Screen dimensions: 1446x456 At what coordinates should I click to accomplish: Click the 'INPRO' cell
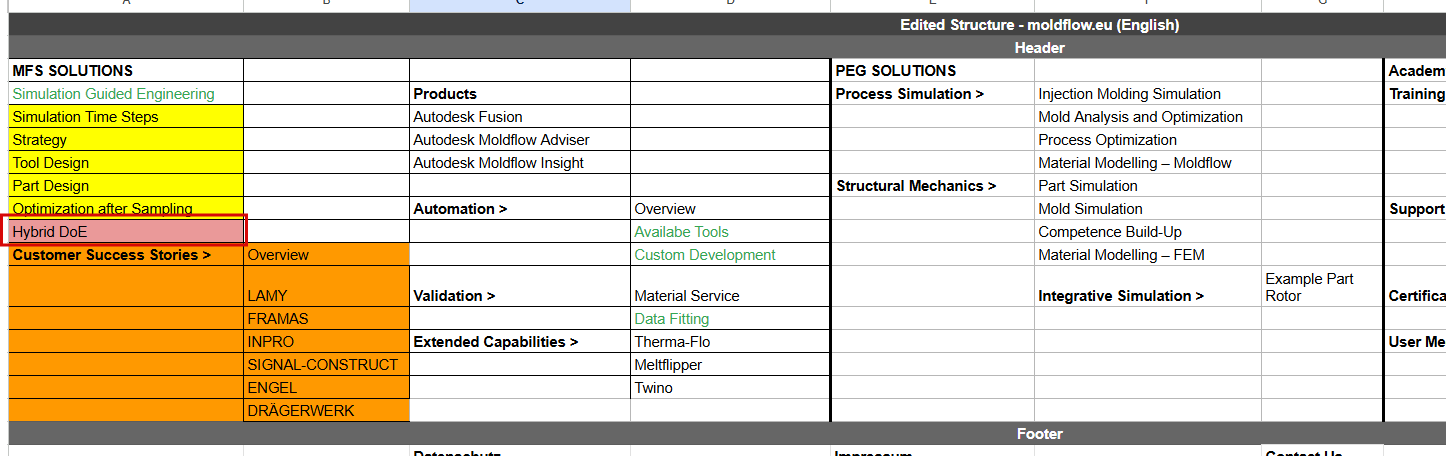(x=327, y=342)
